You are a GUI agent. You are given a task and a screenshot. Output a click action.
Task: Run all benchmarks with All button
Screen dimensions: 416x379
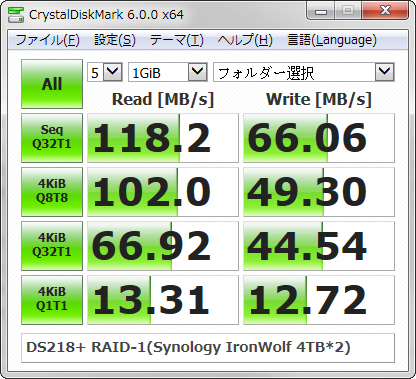tap(52, 84)
